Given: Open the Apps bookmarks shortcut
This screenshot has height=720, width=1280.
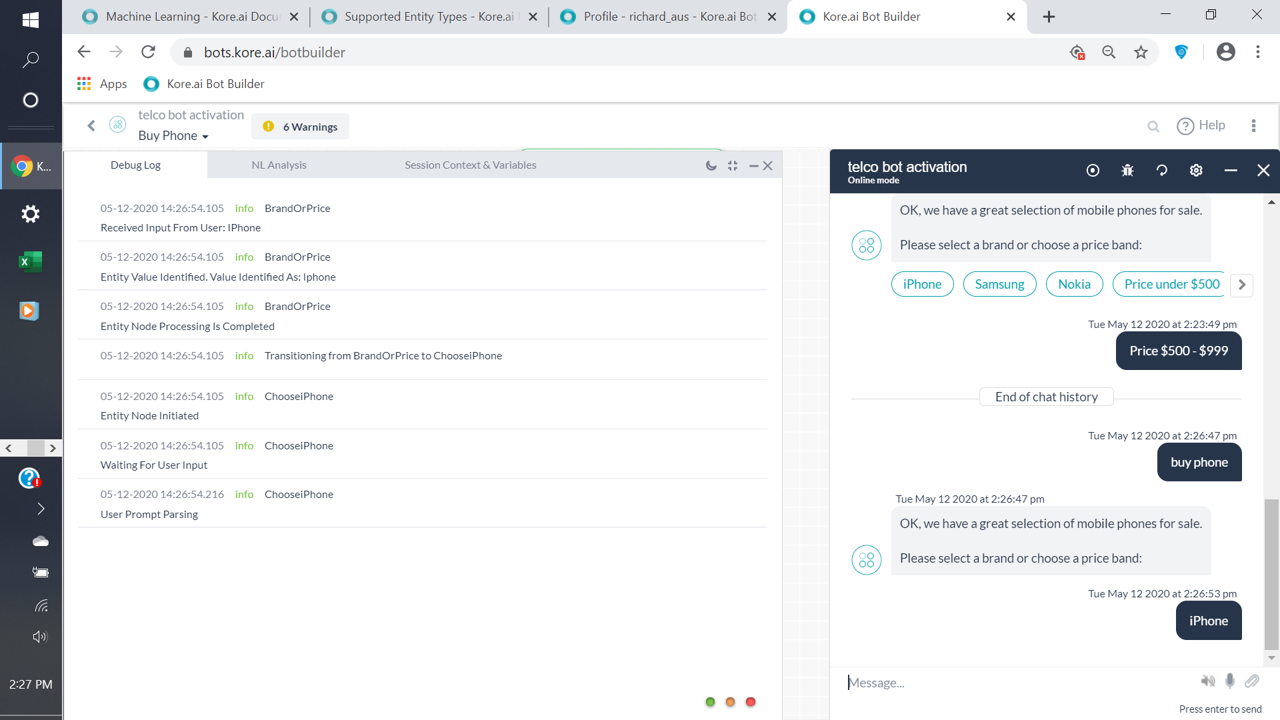Looking at the screenshot, I should point(102,84).
